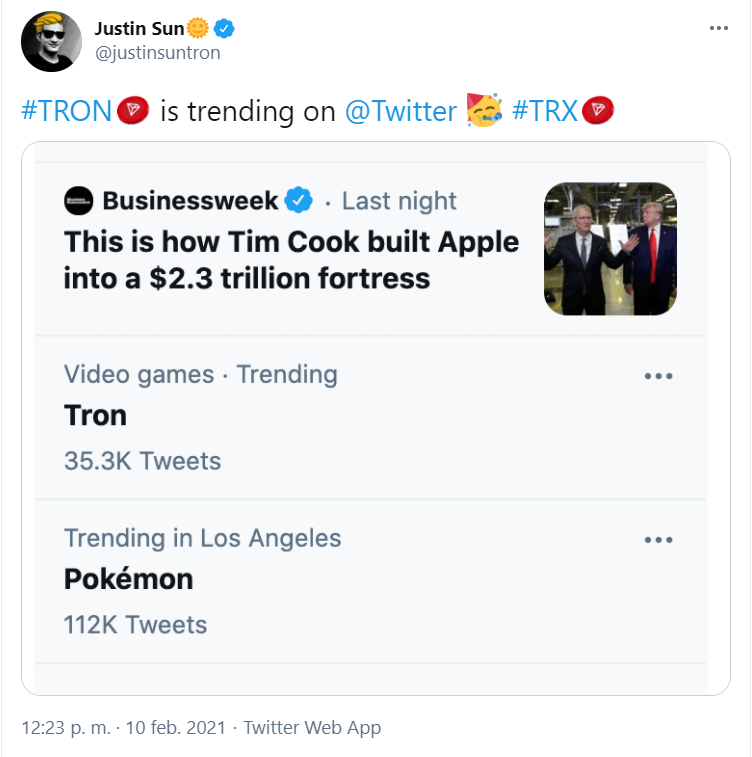Open more options for the Pokémon trend

[x=658, y=540]
